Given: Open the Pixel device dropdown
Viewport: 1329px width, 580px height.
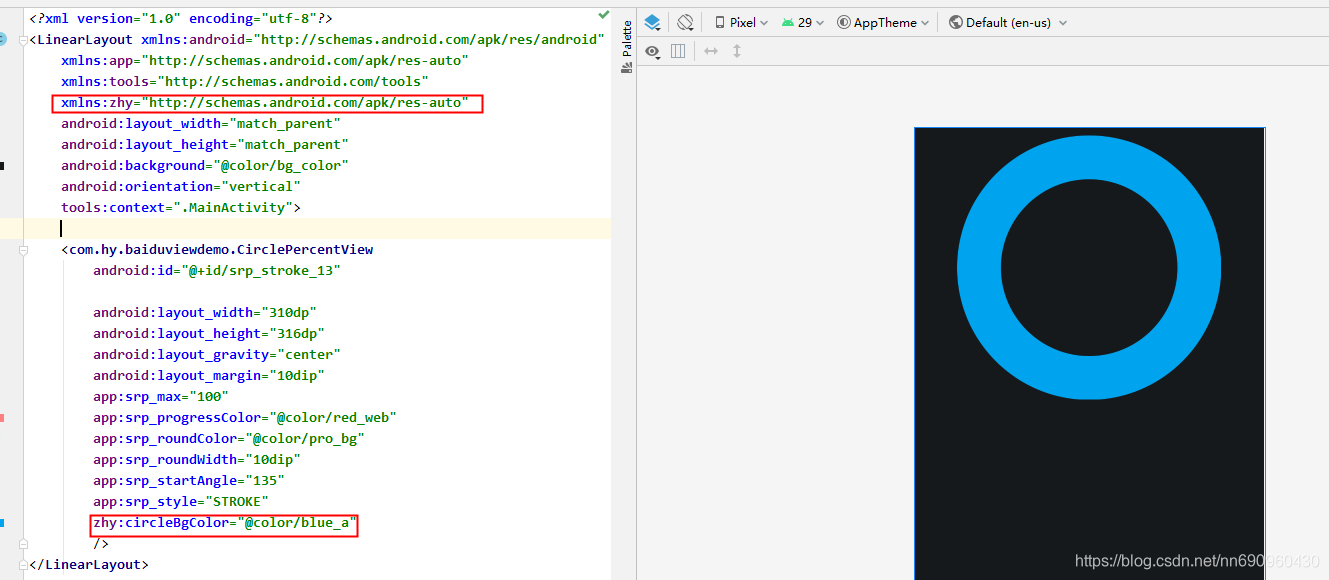Looking at the screenshot, I should (741, 22).
